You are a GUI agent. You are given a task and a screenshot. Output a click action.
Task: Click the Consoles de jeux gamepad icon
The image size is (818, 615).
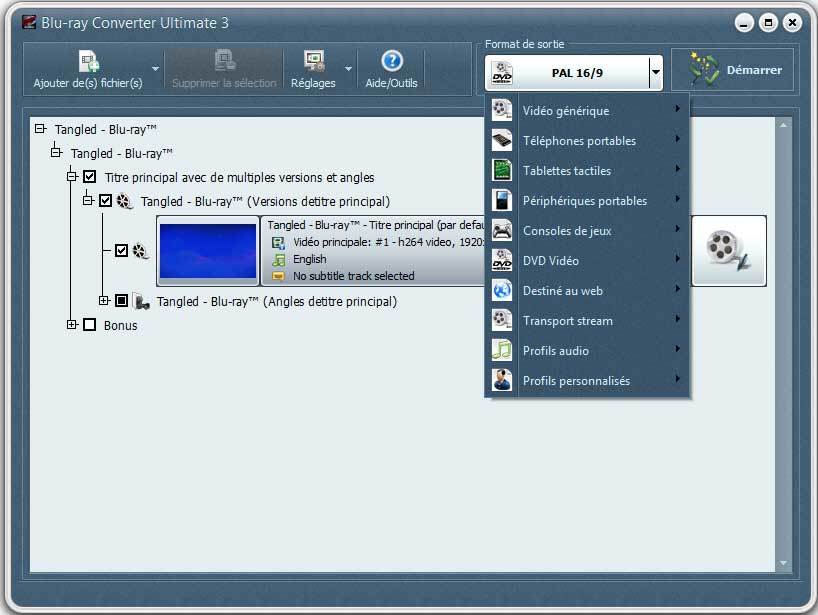pyautogui.click(x=502, y=230)
